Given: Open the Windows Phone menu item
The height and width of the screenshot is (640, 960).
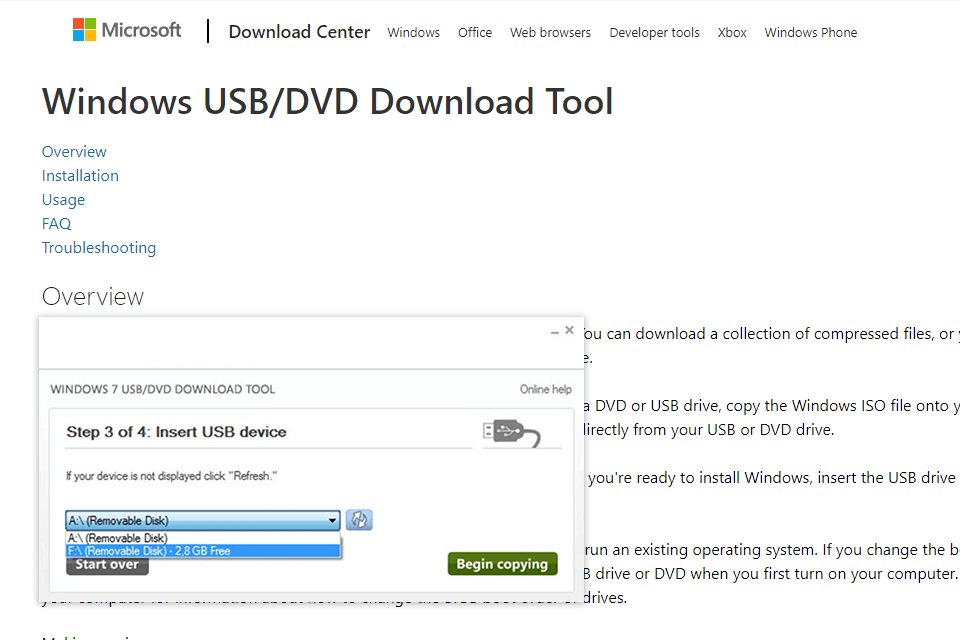Looking at the screenshot, I should [x=811, y=32].
